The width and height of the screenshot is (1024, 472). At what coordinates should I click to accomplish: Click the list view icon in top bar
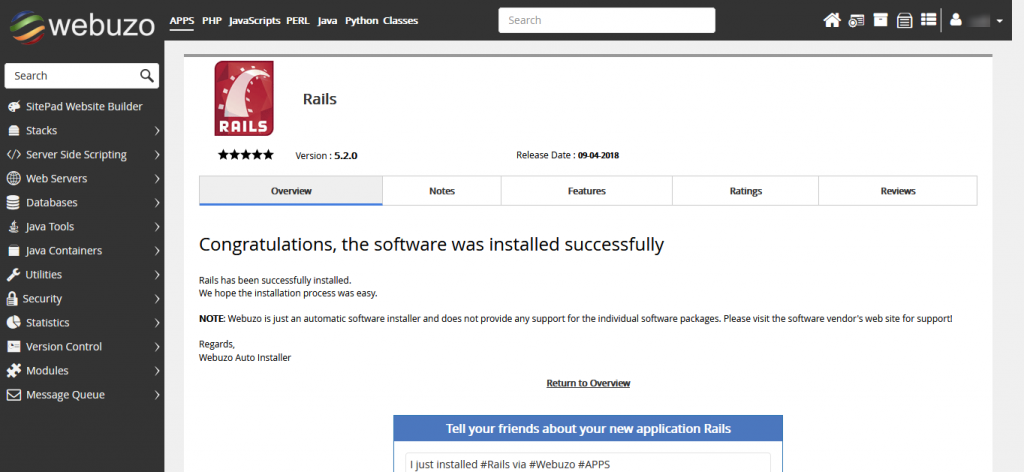click(x=929, y=20)
